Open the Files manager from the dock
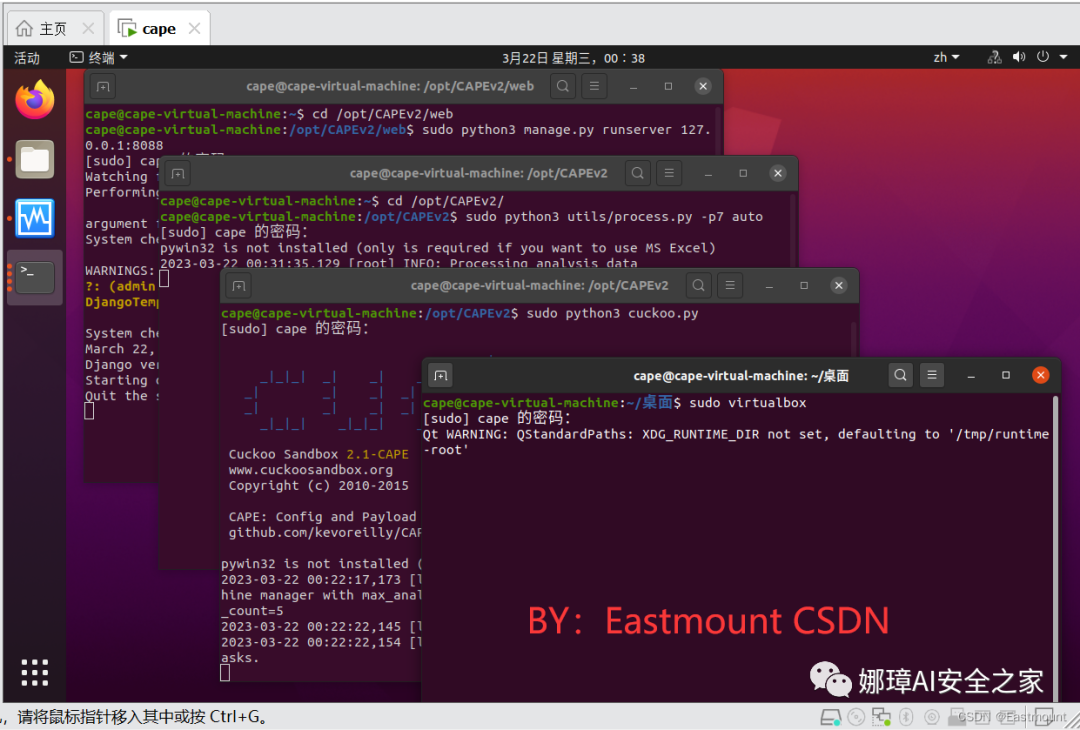The image size is (1080, 730). (34, 159)
